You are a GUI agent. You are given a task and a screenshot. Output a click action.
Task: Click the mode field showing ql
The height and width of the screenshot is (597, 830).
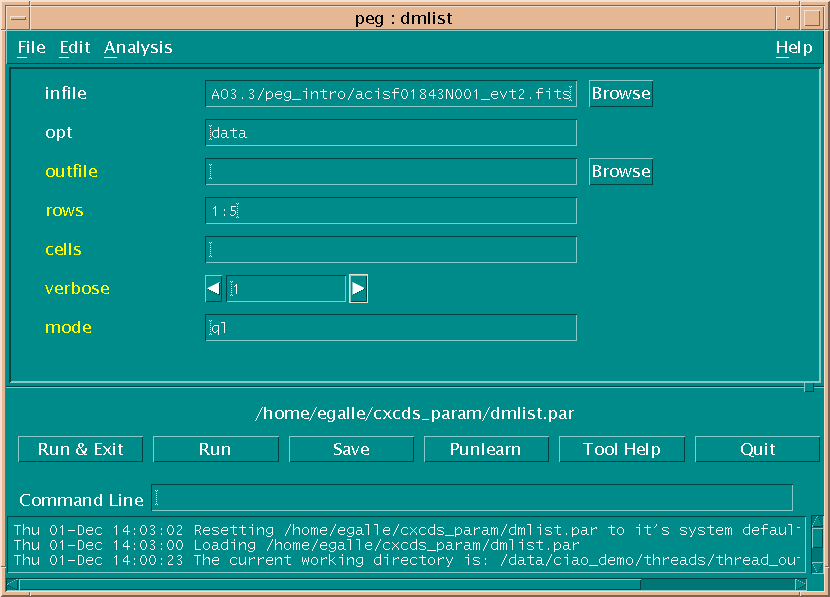(x=391, y=328)
